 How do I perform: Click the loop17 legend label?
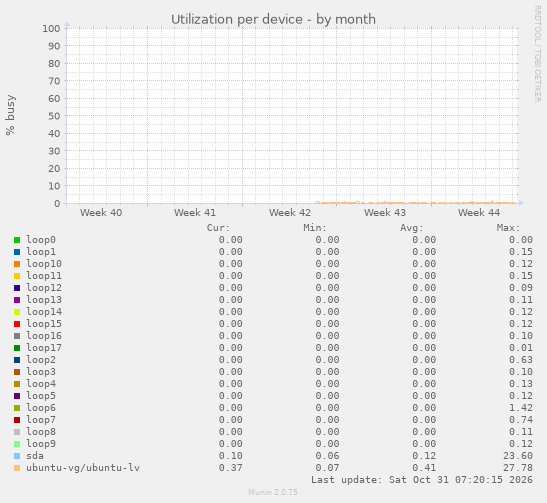coord(44,348)
